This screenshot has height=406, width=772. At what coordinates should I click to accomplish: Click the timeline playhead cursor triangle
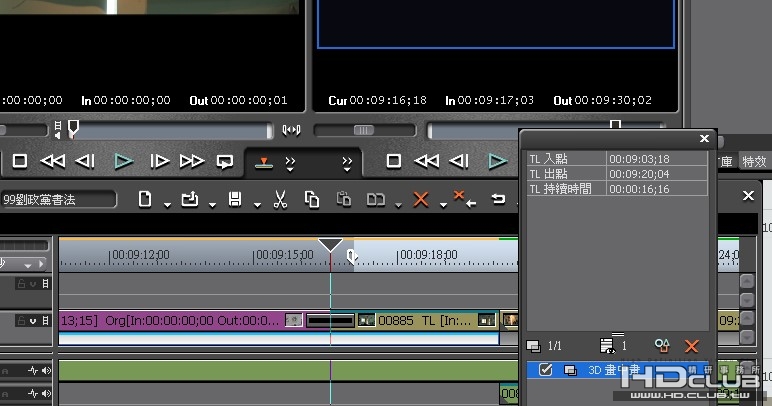coord(330,245)
